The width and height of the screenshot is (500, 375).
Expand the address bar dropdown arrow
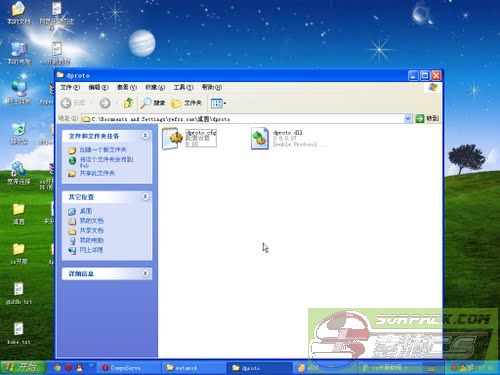click(x=407, y=119)
